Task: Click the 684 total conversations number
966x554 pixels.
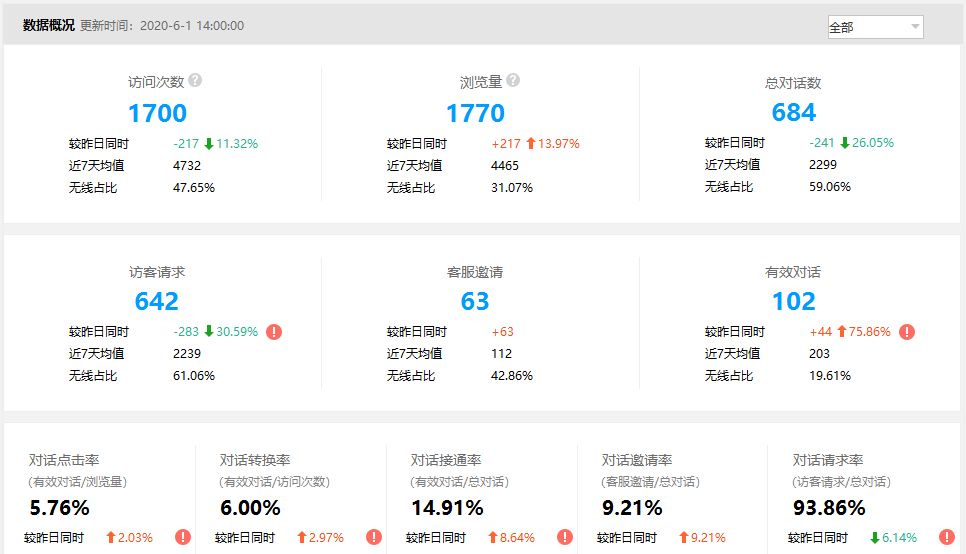Action: (793, 113)
